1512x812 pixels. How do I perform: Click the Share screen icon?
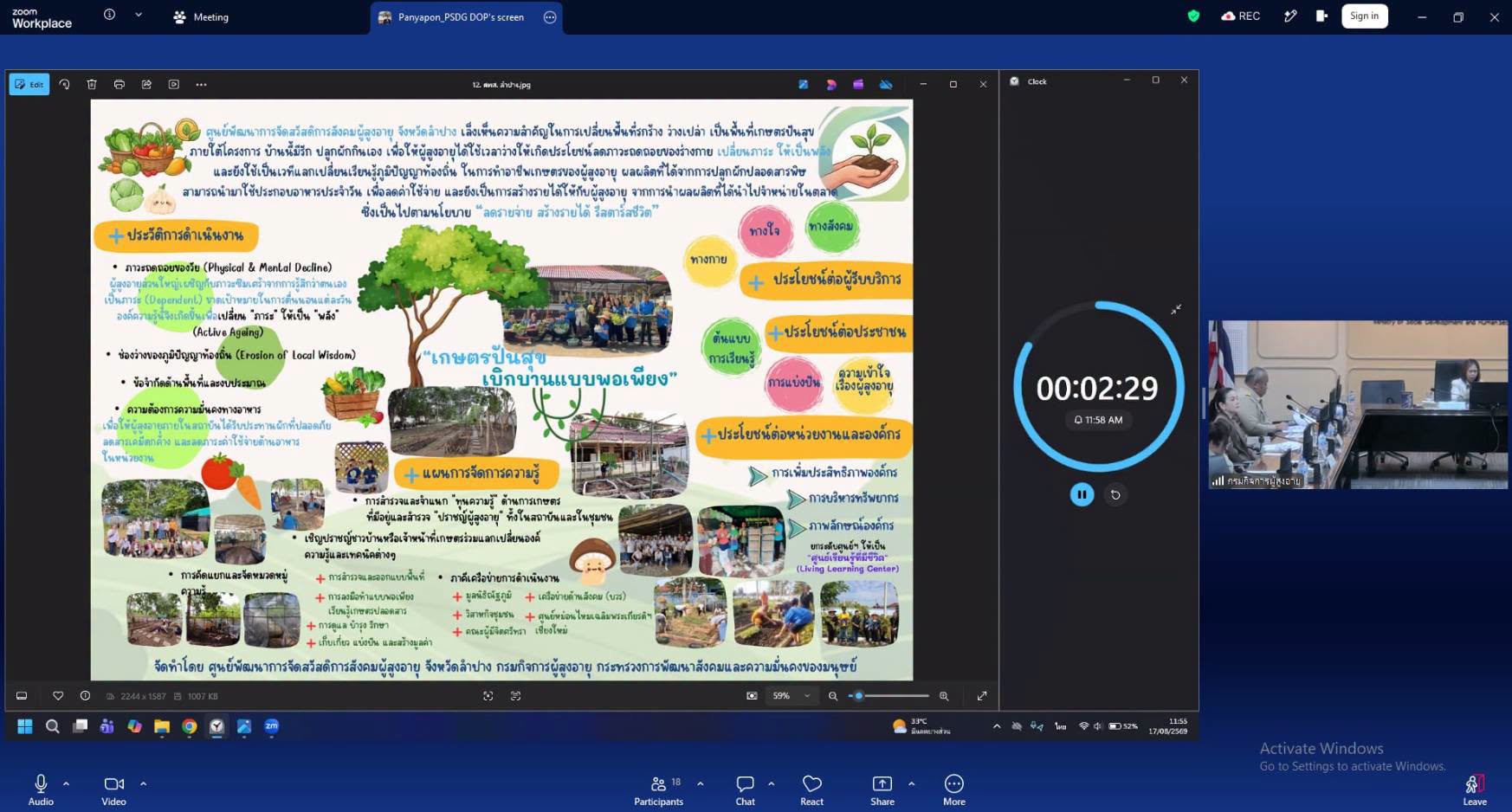(882, 789)
